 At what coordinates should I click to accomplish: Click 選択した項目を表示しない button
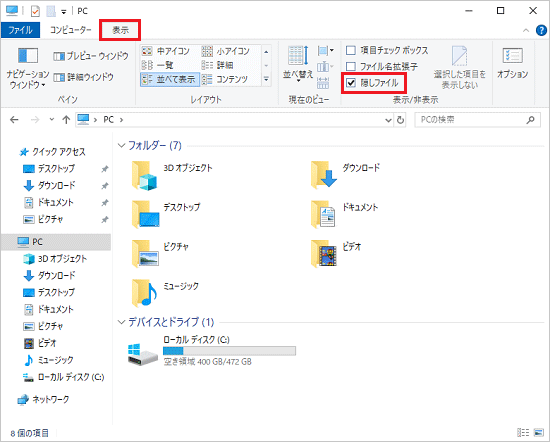coord(460,68)
